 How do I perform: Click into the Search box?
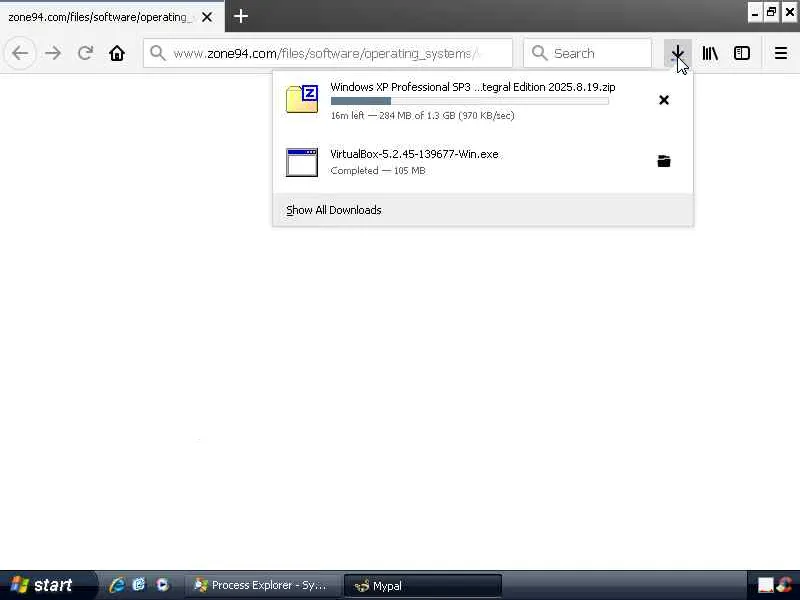[x=587, y=53]
